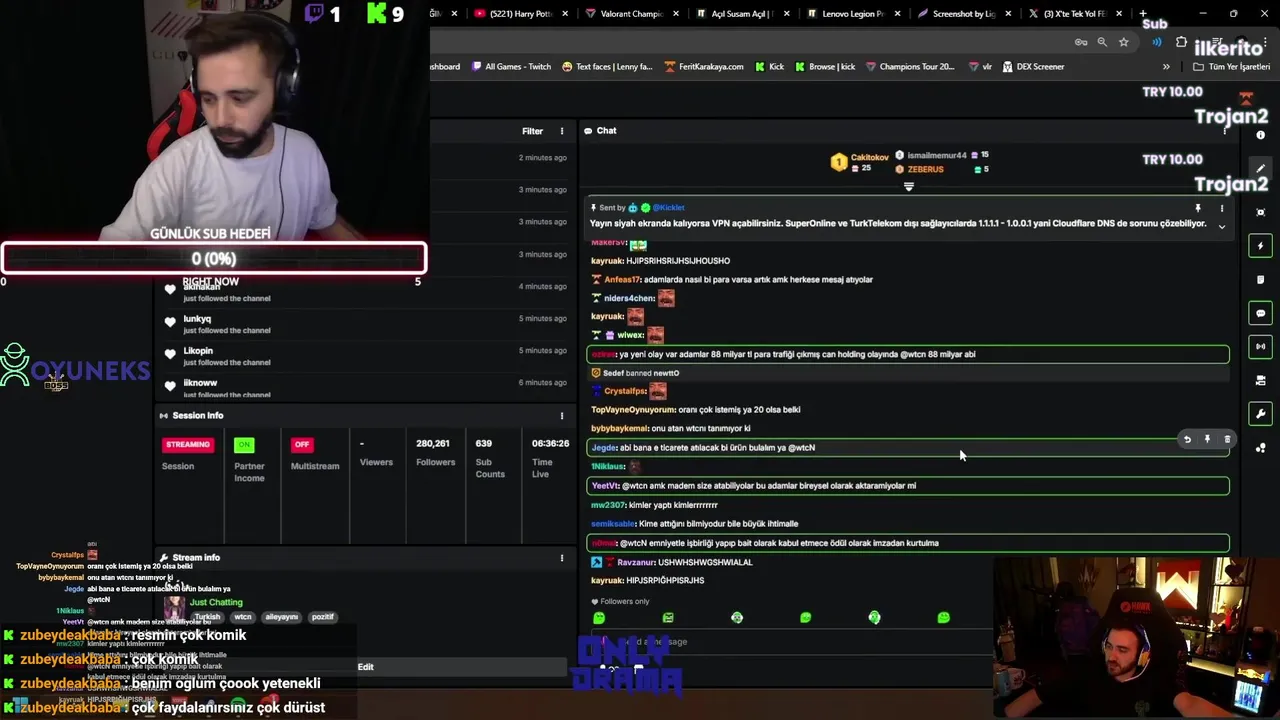Open the Champions Tour bookmark

tap(910, 67)
